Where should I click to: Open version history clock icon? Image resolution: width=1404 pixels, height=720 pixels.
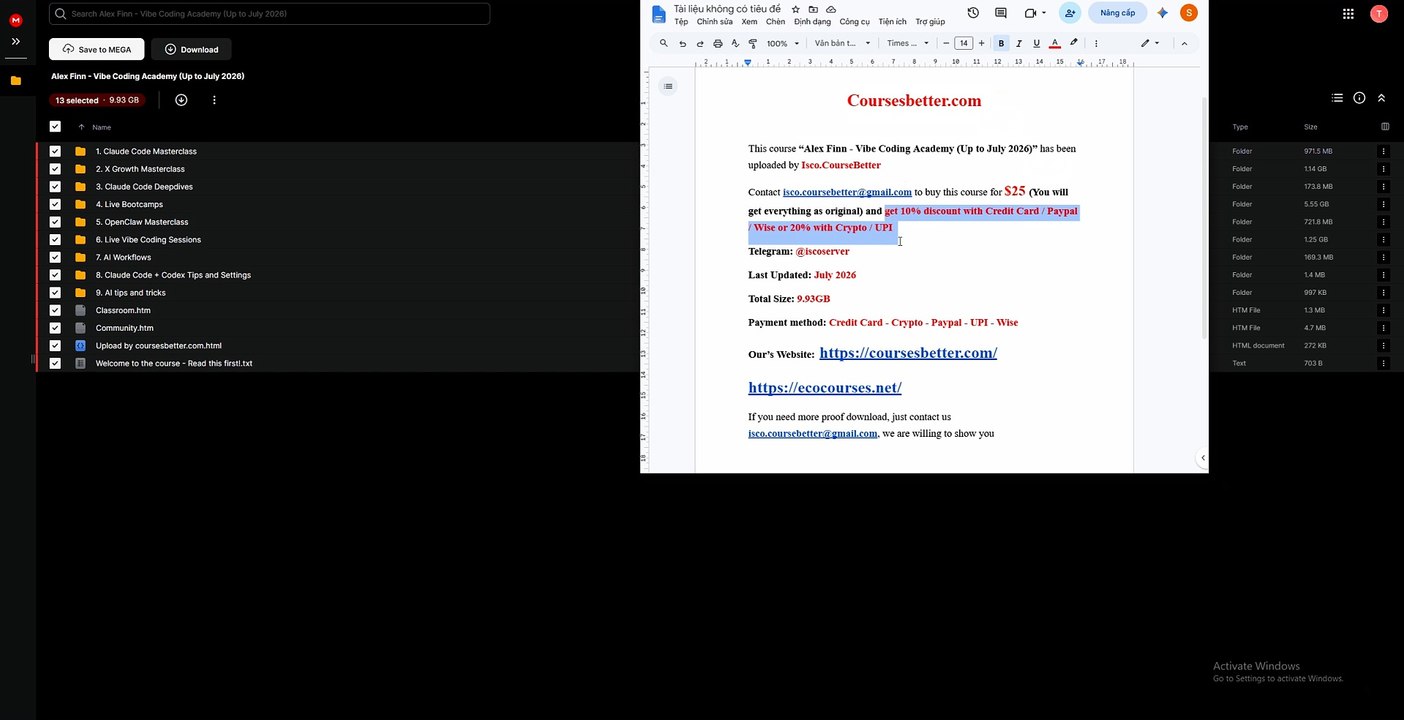tap(973, 13)
